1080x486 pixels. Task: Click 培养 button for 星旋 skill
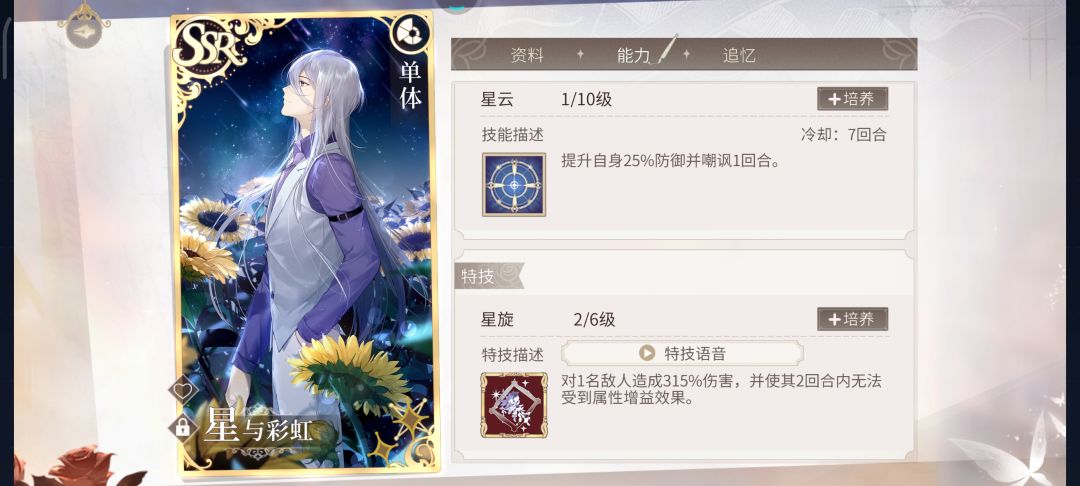(x=853, y=319)
